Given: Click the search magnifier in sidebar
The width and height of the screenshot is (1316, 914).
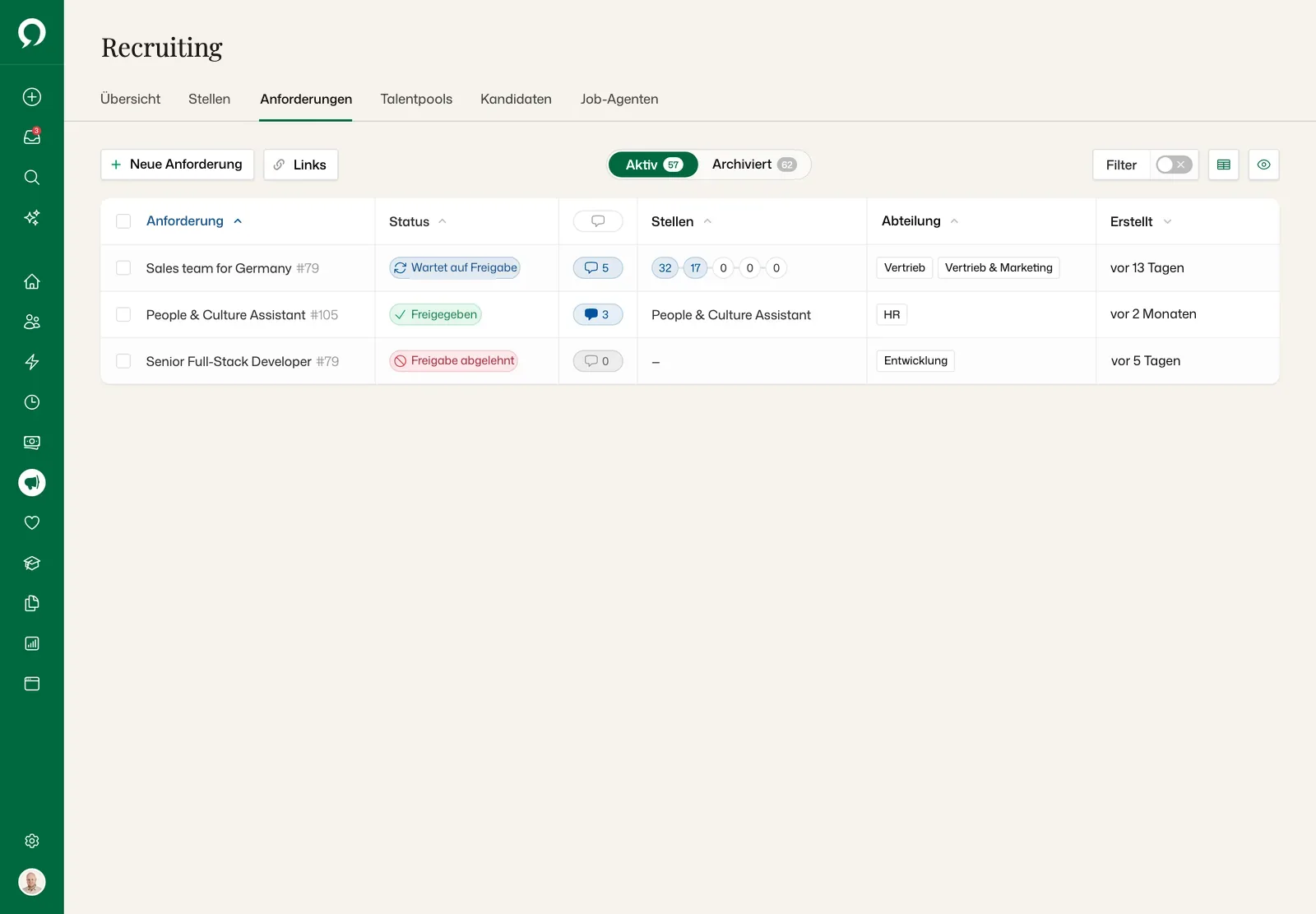Looking at the screenshot, I should coord(32,177).
